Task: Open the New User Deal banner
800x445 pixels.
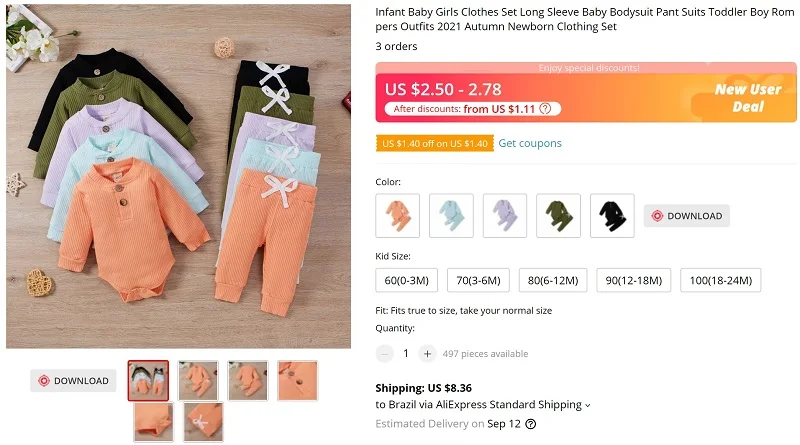Action: pyautogui.click(x=748, y=98)
